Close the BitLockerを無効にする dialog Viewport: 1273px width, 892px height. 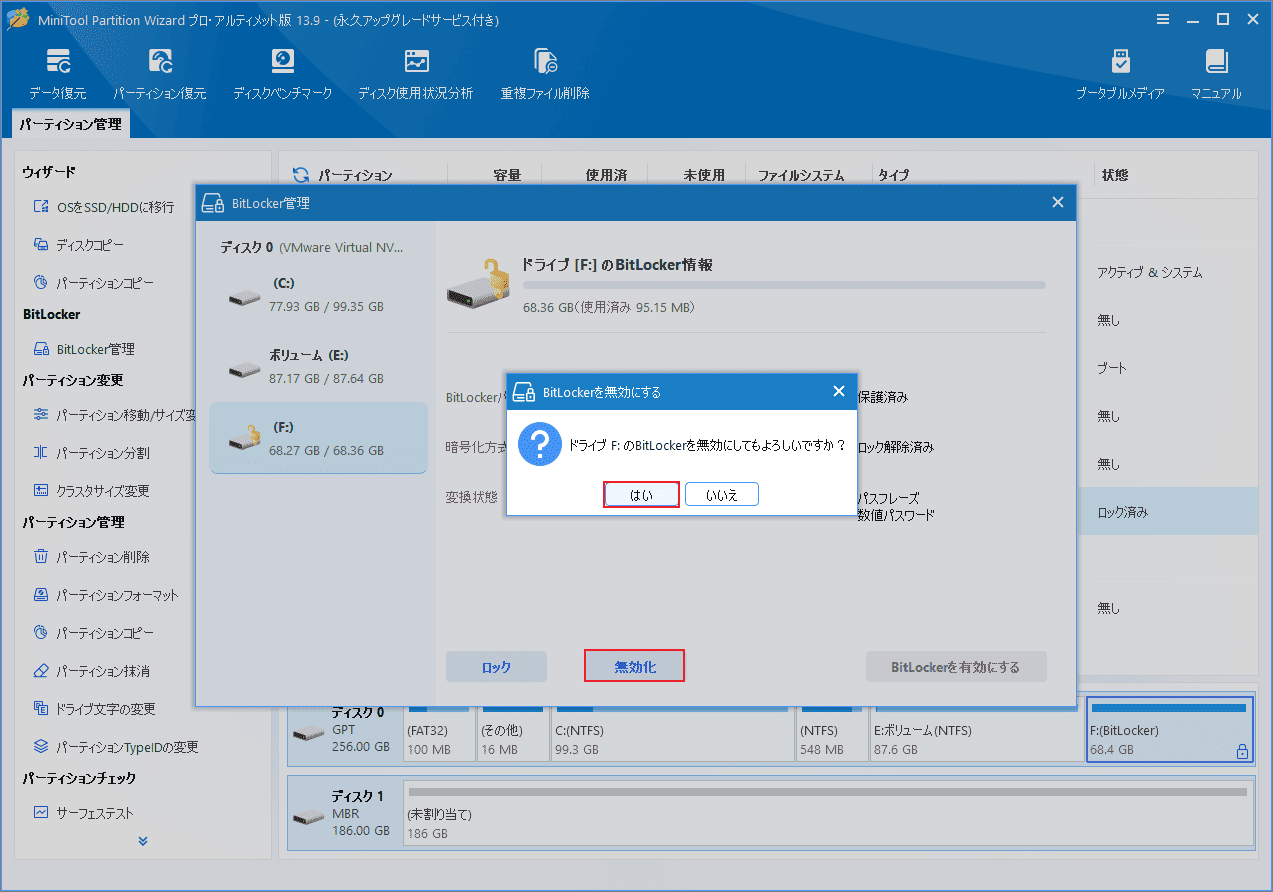coord(839,392)
